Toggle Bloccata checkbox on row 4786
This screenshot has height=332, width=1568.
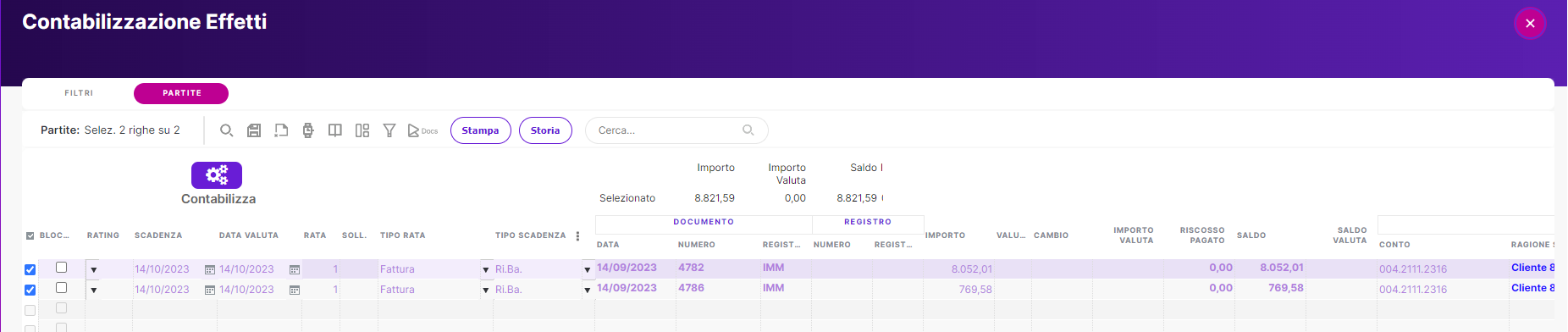pos(61,288)
